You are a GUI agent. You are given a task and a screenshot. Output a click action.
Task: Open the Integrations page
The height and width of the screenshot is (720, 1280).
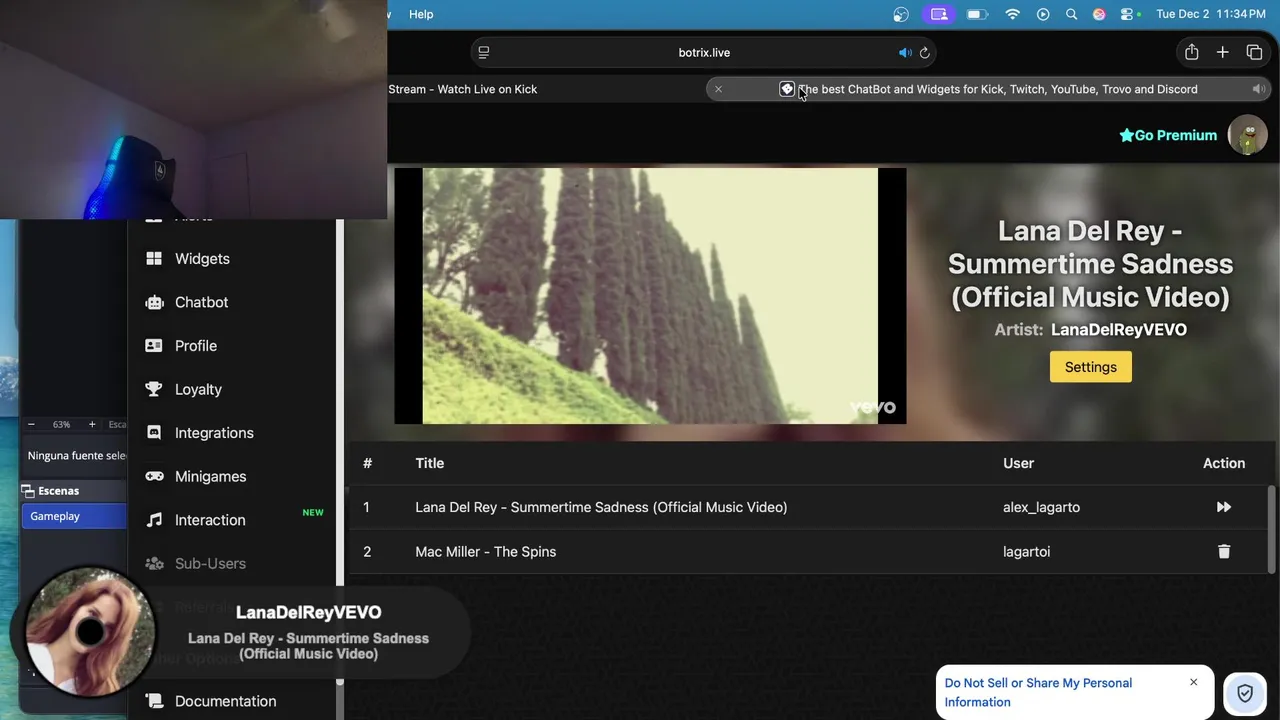coord(214,433)
